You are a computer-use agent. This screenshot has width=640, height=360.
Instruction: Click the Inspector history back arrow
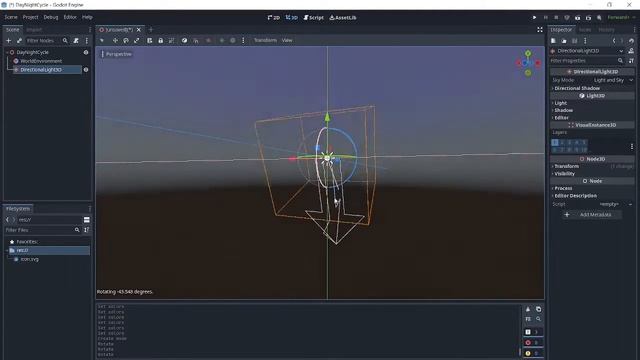(614, 41)
